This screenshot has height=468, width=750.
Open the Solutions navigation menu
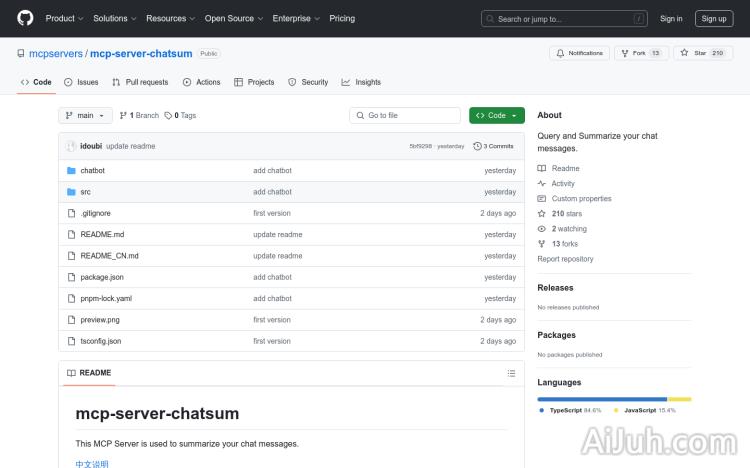113,18
